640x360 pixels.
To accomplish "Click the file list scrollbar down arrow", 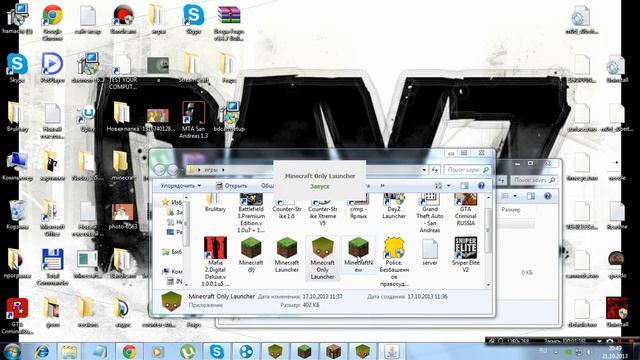I will coord(488,284).
